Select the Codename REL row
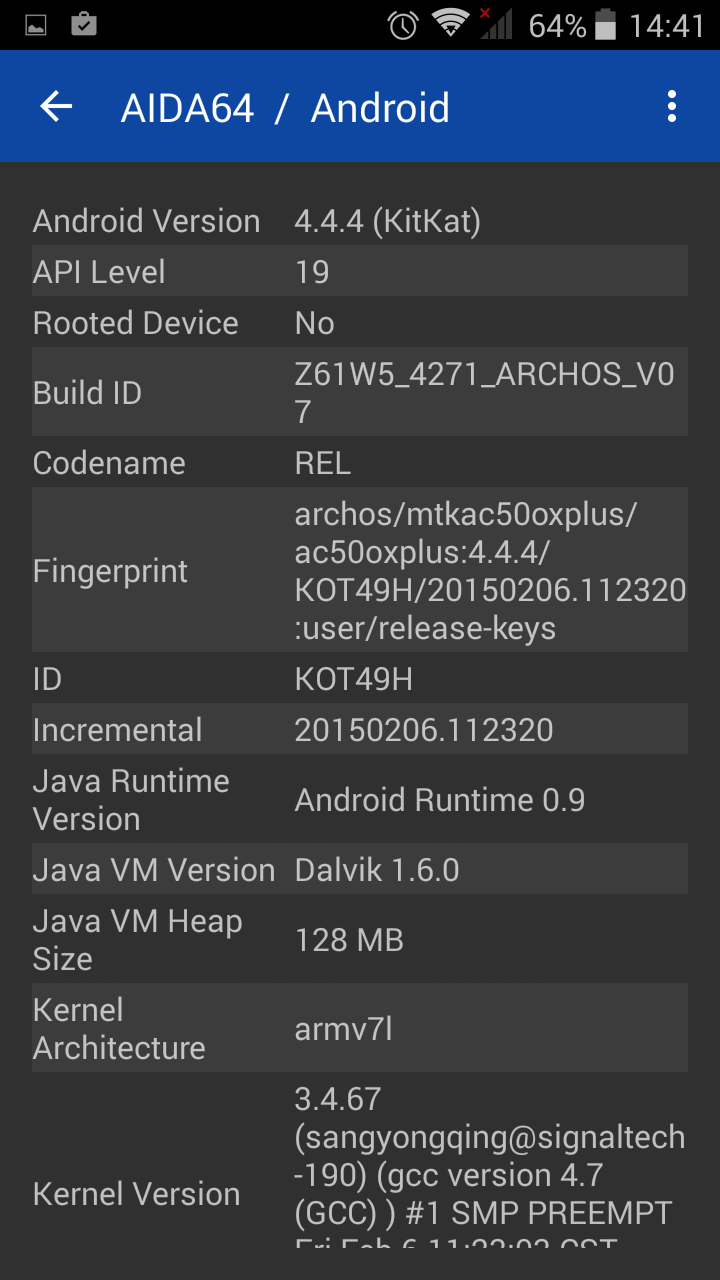The width and height of the screenshot is (720, 1280). 360,463
